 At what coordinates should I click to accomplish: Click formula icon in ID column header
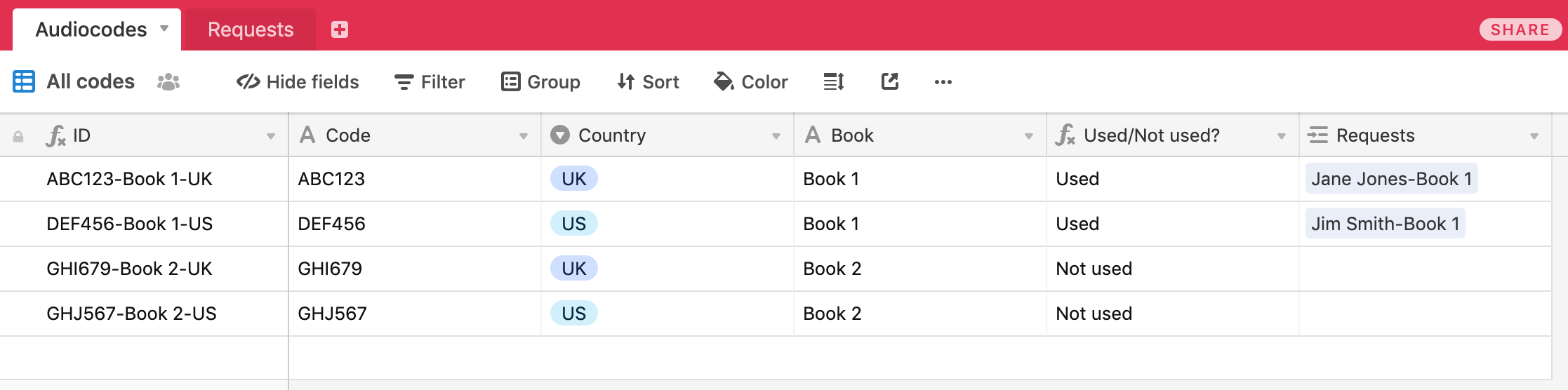point(55,135)
